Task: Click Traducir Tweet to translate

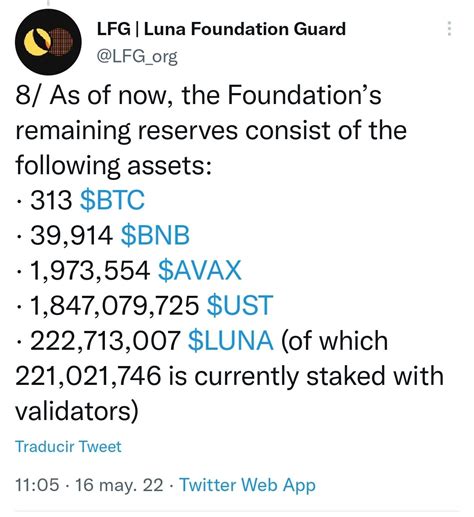Action: 68,447
